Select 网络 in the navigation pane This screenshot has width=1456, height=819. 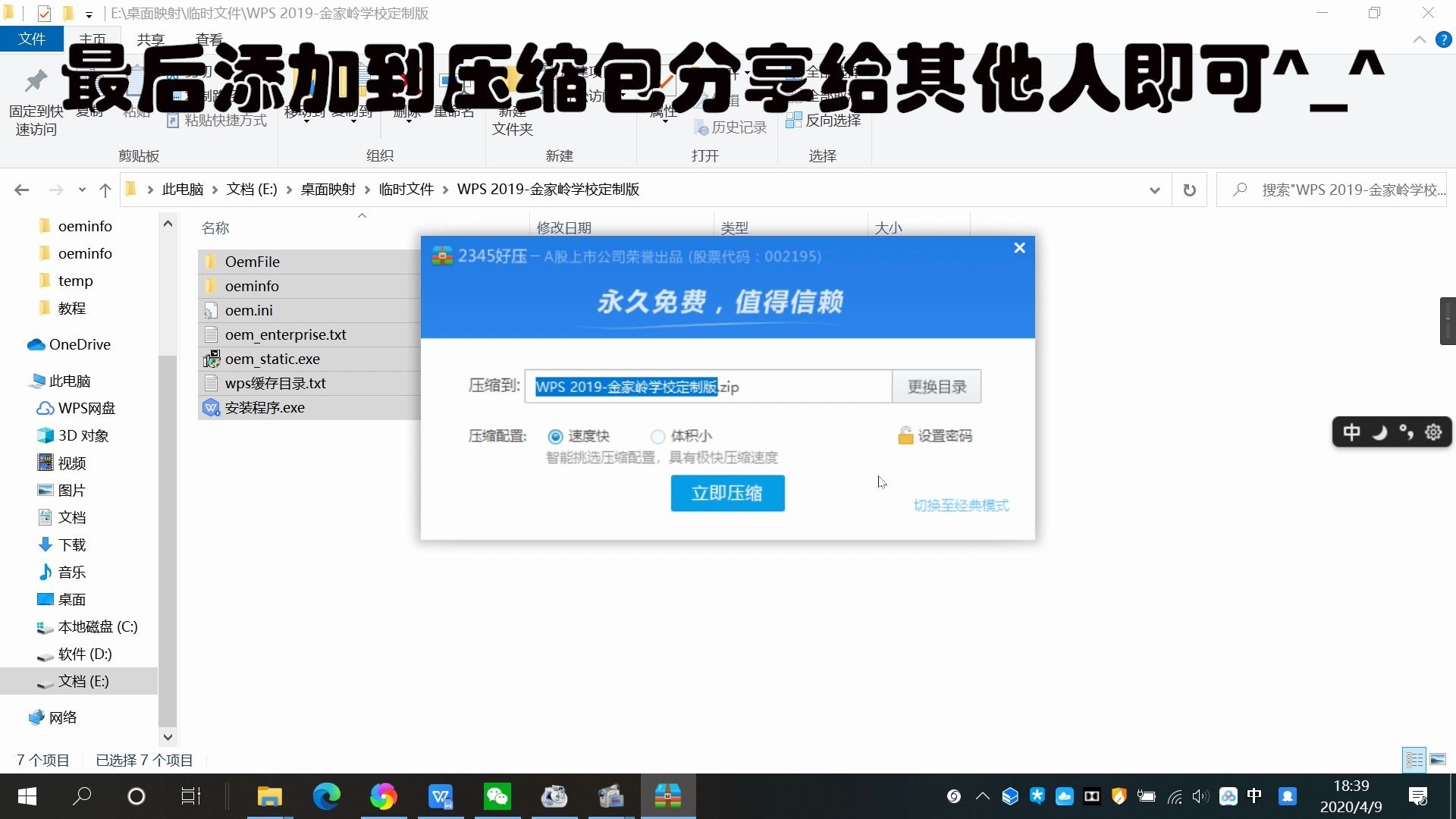63,718
